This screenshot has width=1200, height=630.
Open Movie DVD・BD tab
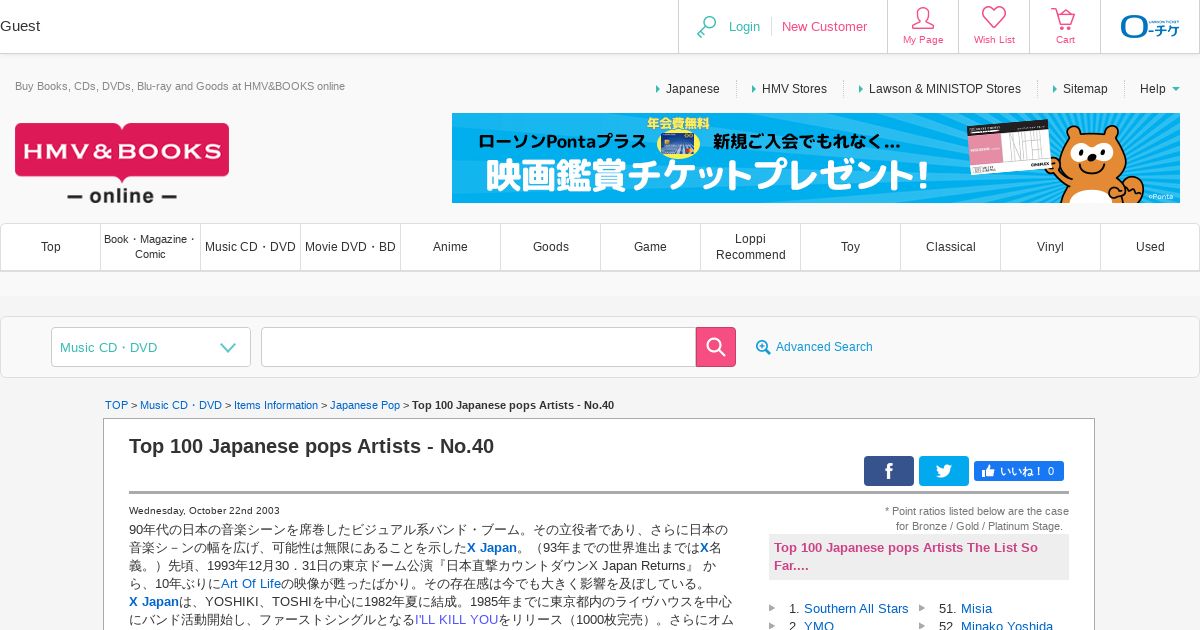coord(351,247)
